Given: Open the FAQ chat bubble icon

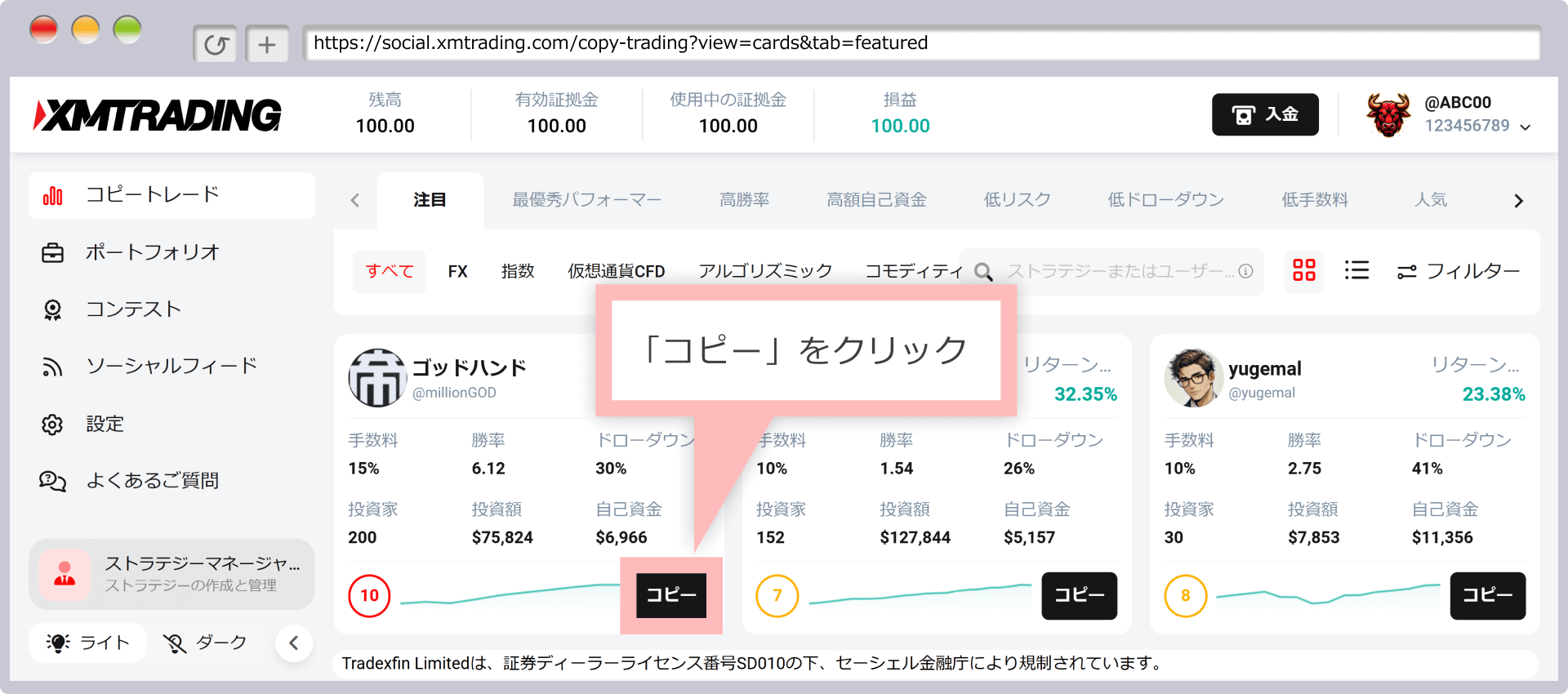Looking at the screenshot, I should [x=53, y=481].
